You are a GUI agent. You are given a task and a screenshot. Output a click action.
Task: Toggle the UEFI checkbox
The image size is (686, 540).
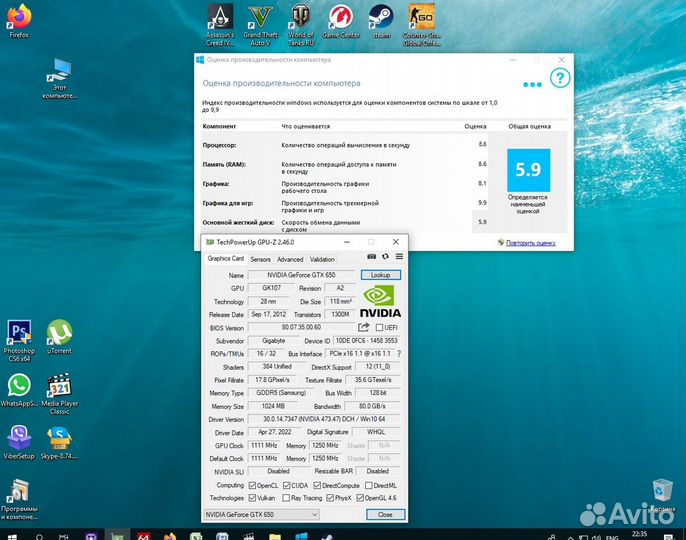coord(379,327)
